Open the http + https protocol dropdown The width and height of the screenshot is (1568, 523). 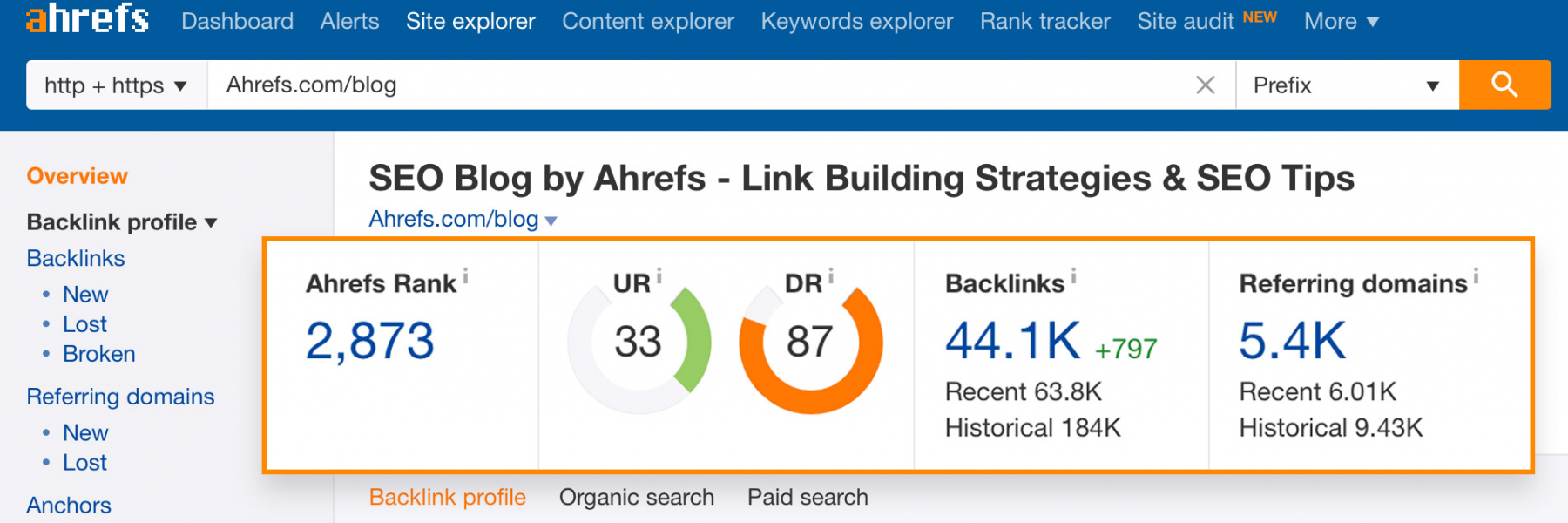[x=116, y=85]
